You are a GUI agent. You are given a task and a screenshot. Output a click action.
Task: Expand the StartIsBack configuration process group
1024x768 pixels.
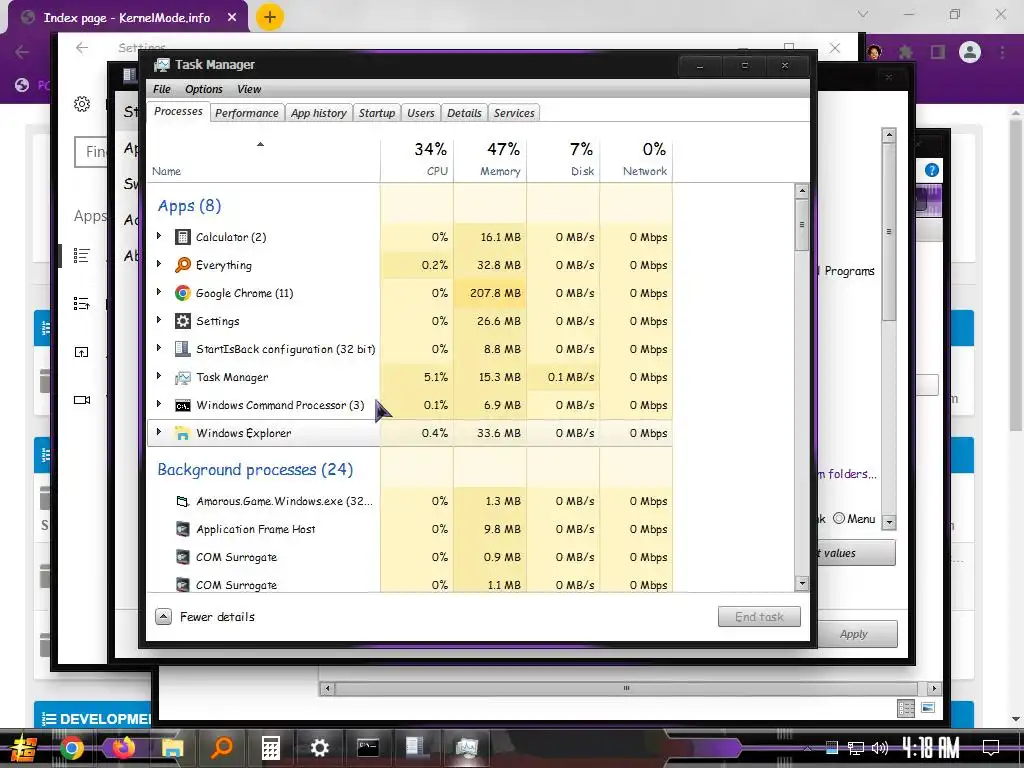pyautogui.click(x=159, y=349)
